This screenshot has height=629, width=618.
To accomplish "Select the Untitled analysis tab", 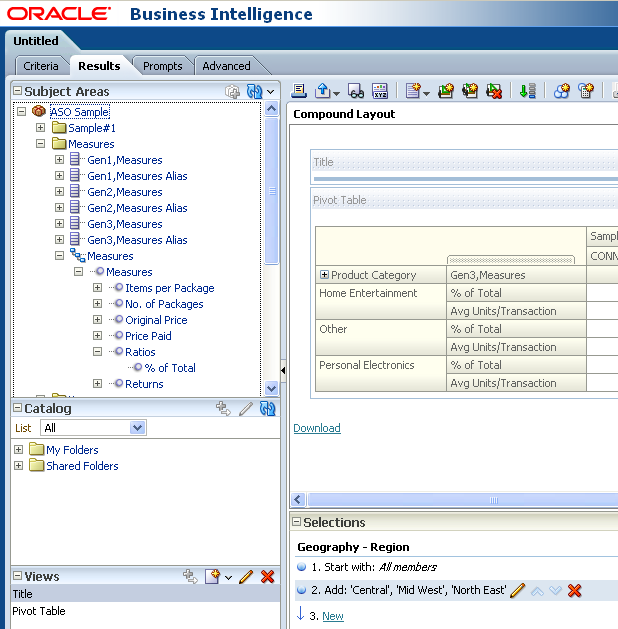I will pyautogui.click(x=36, y=41).
